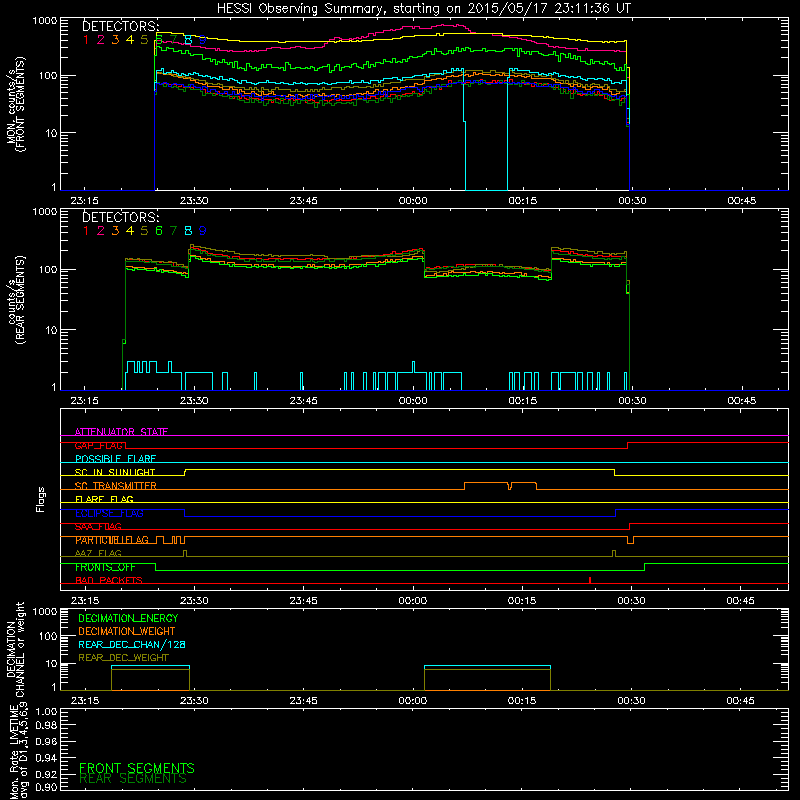Image resolution: width=800 pixels, height=800 pixels.
Task: Click the SAA_FLAG label
Action: pyautogui.click(x=98, y=527)
